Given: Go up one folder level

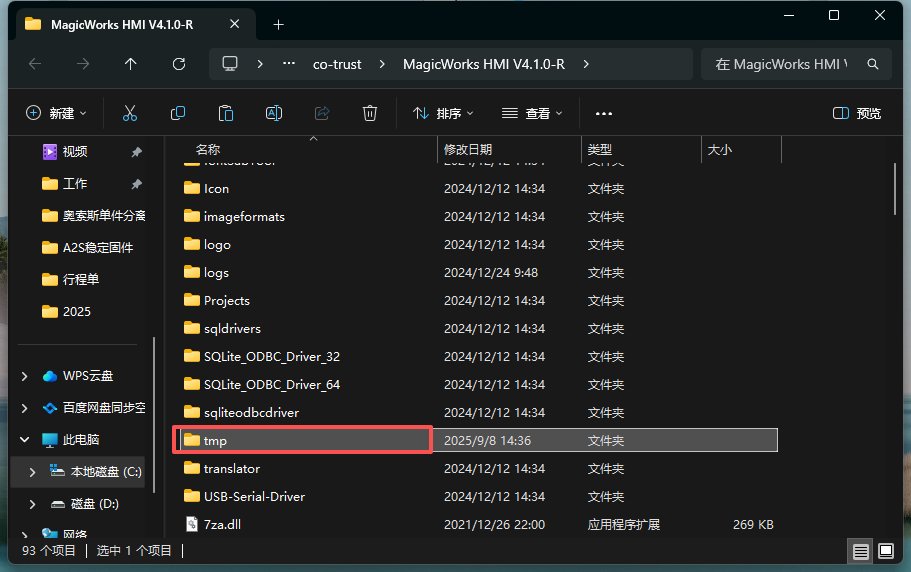Looking at the screenshot, I should tap(131, 64).
